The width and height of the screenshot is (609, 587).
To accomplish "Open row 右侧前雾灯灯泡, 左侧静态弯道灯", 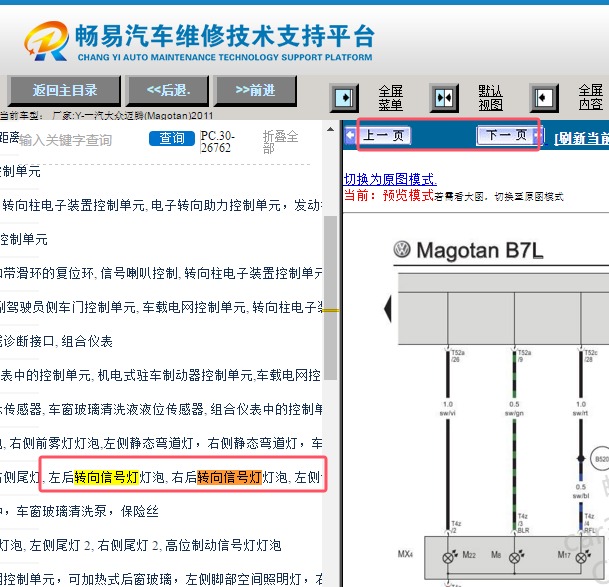I will point(161,443).
